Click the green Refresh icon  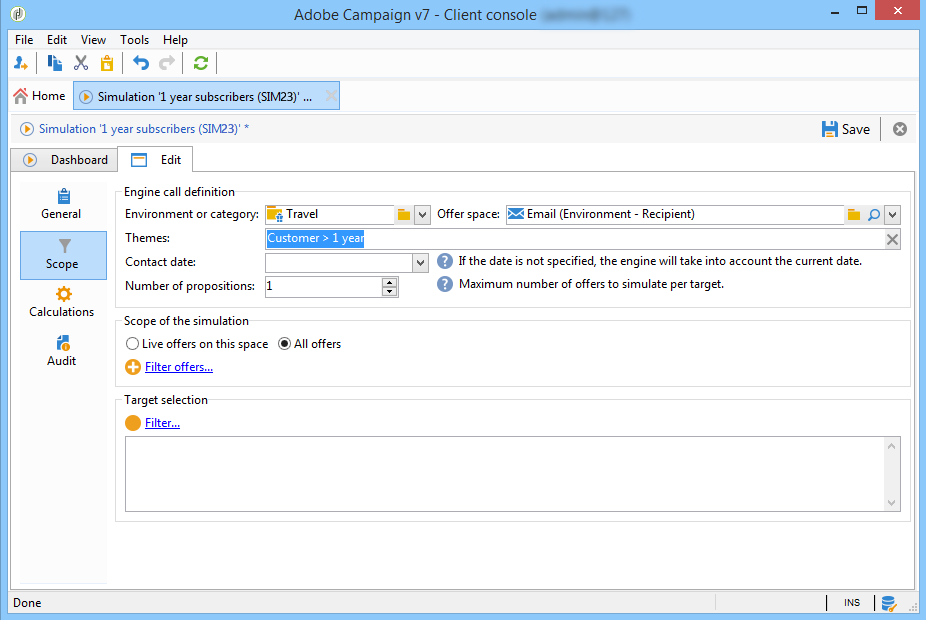point(201,63)
